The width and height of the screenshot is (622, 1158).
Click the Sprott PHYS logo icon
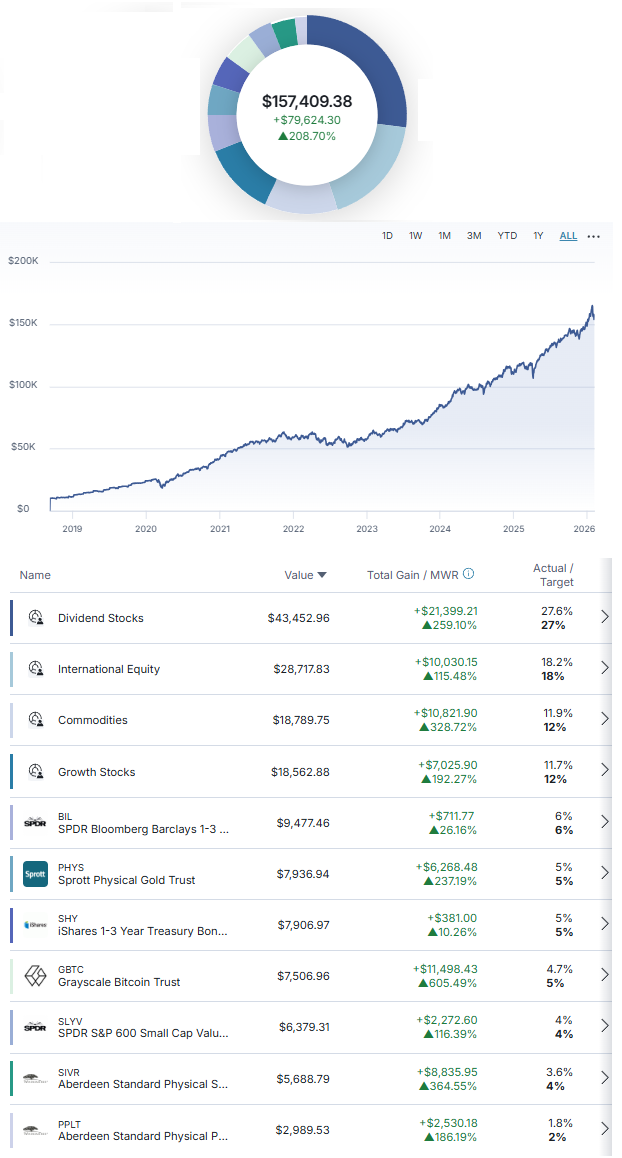(x=35, y=874)
